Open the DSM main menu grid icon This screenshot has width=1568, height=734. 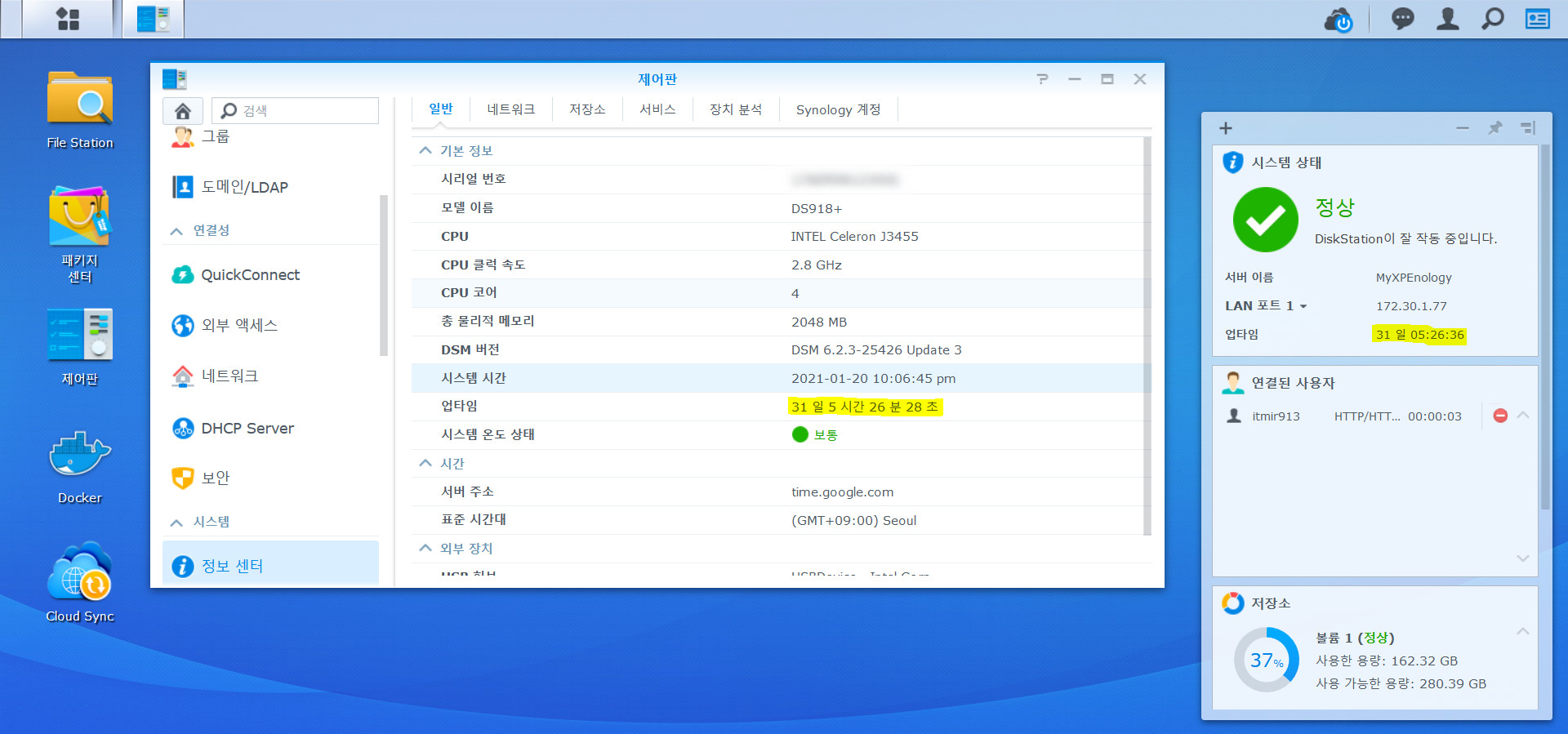tap(68, 19)
